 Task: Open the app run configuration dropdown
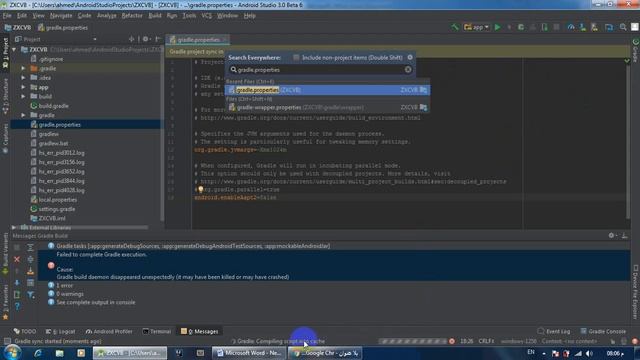point(476,27)
